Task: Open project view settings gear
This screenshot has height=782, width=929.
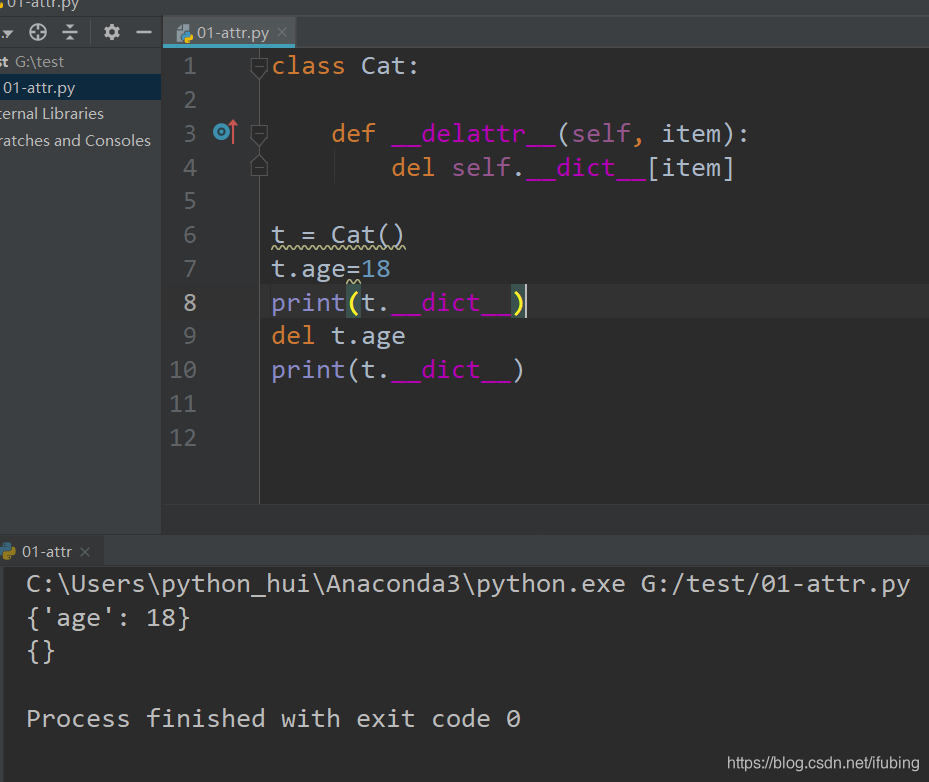Action: (x=111, y=32)
